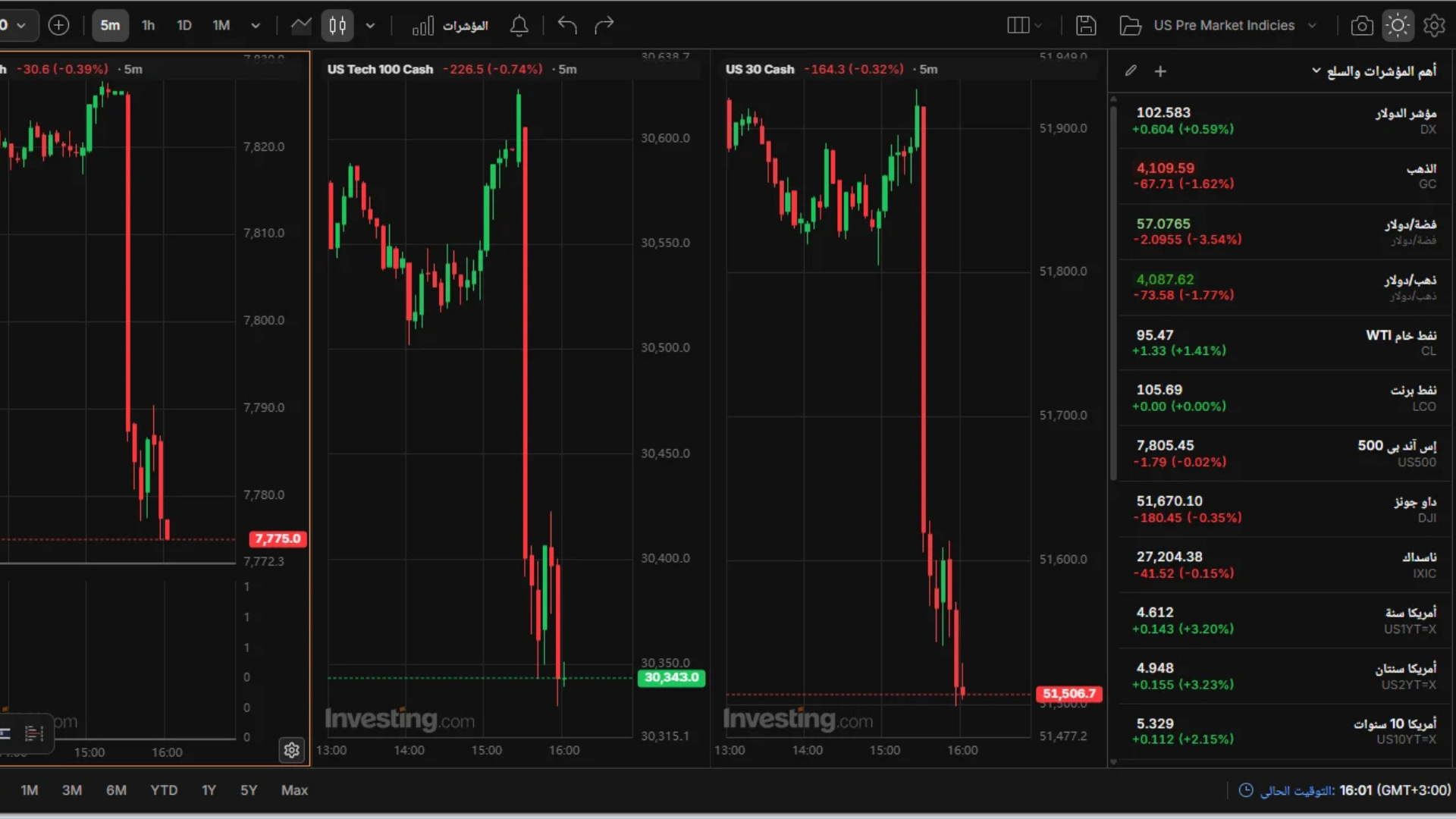Save the layout with the floppy disk icon
Image resolution: width=1456 pixels, height=819 pixels.
1086,25
